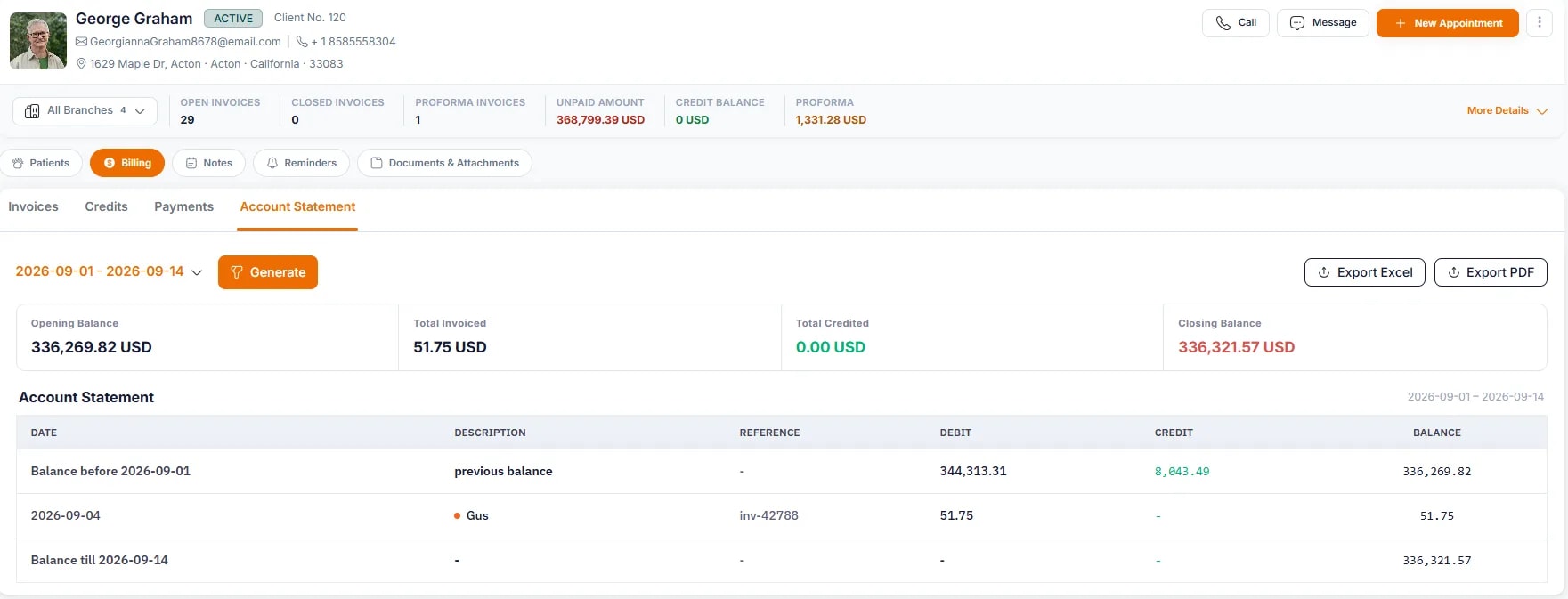The image size is (1568, 599).
Task: Expand More Details section
Action: (x=1507, y=110)
